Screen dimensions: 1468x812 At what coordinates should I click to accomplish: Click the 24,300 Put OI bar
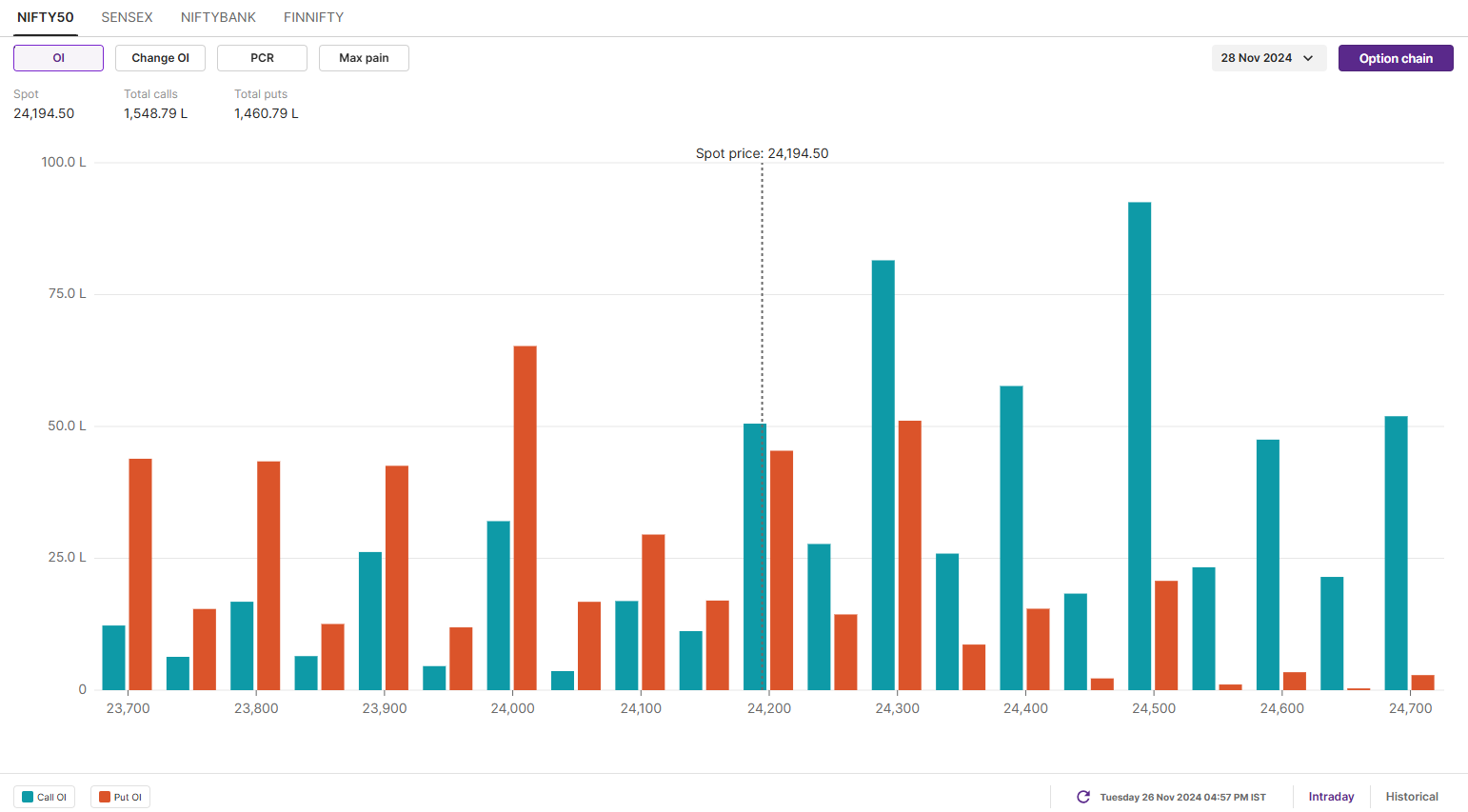pyautogui.click(x=909, y=555)
